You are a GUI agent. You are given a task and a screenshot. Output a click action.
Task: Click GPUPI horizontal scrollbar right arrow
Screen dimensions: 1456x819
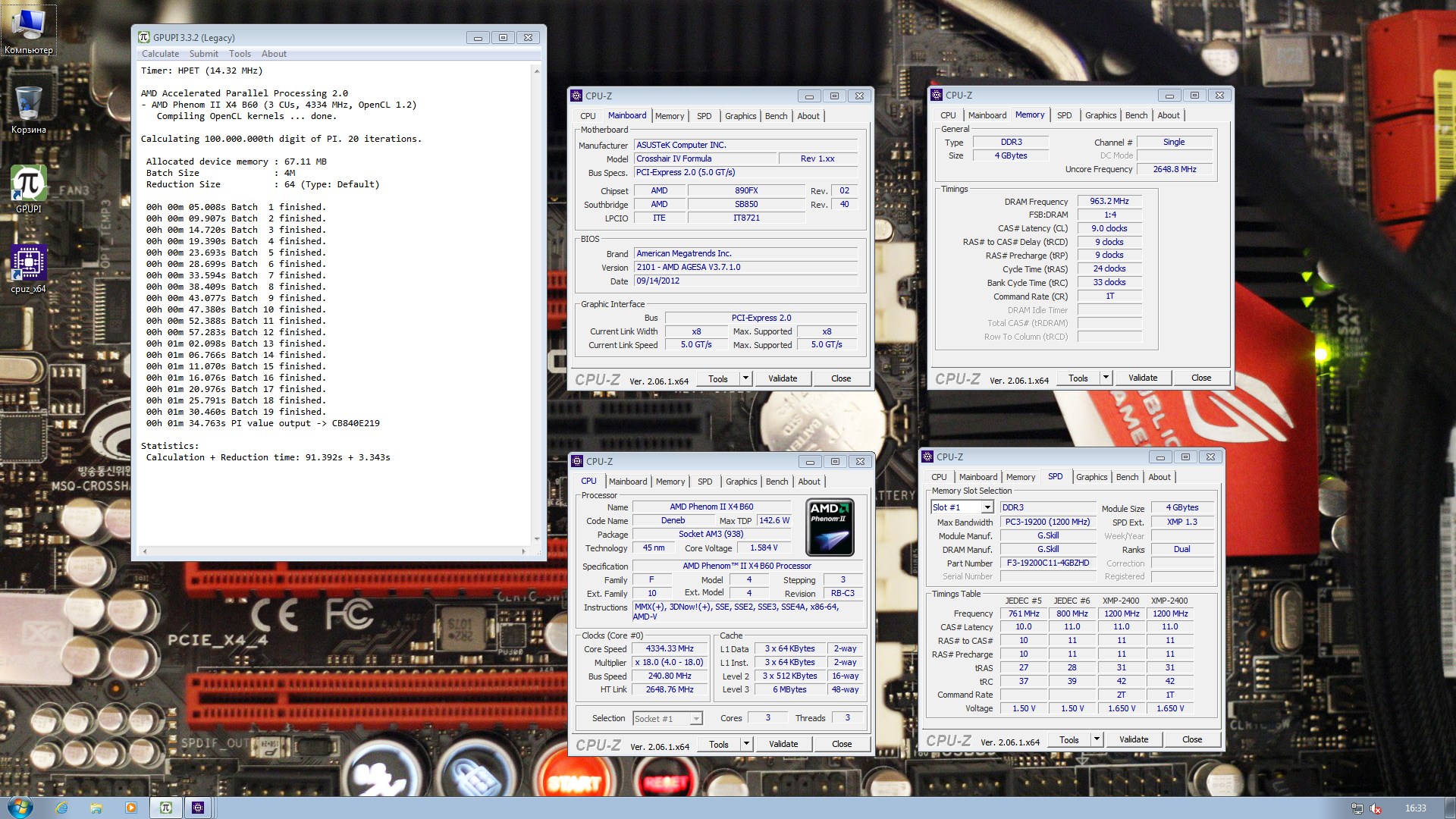pos(523,551)
